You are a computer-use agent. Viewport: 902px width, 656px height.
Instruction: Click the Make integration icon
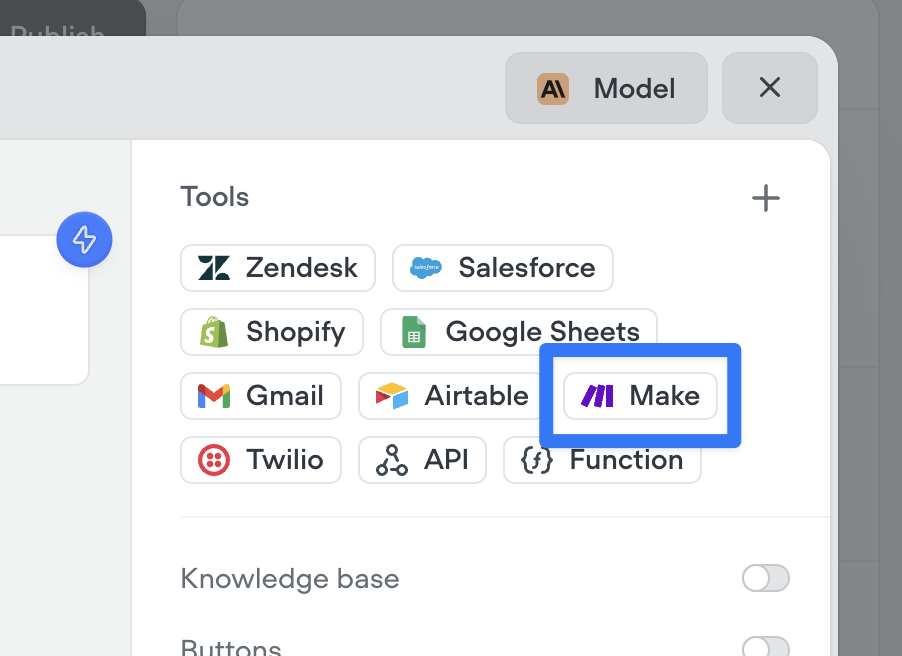tap(596, 396)
